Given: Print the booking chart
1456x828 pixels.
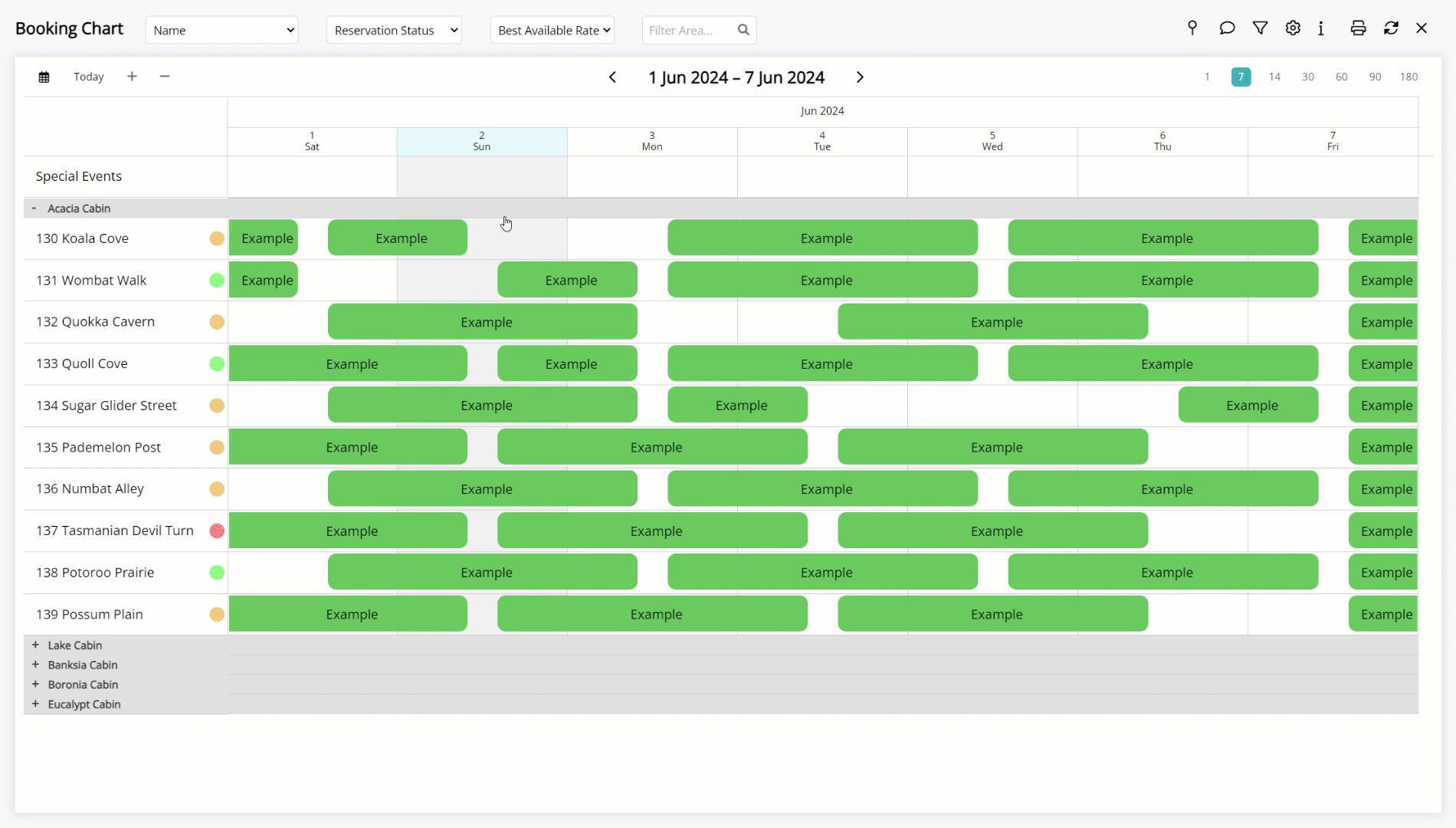Looking at the screenshot, I should click(x=1358, y=28).
